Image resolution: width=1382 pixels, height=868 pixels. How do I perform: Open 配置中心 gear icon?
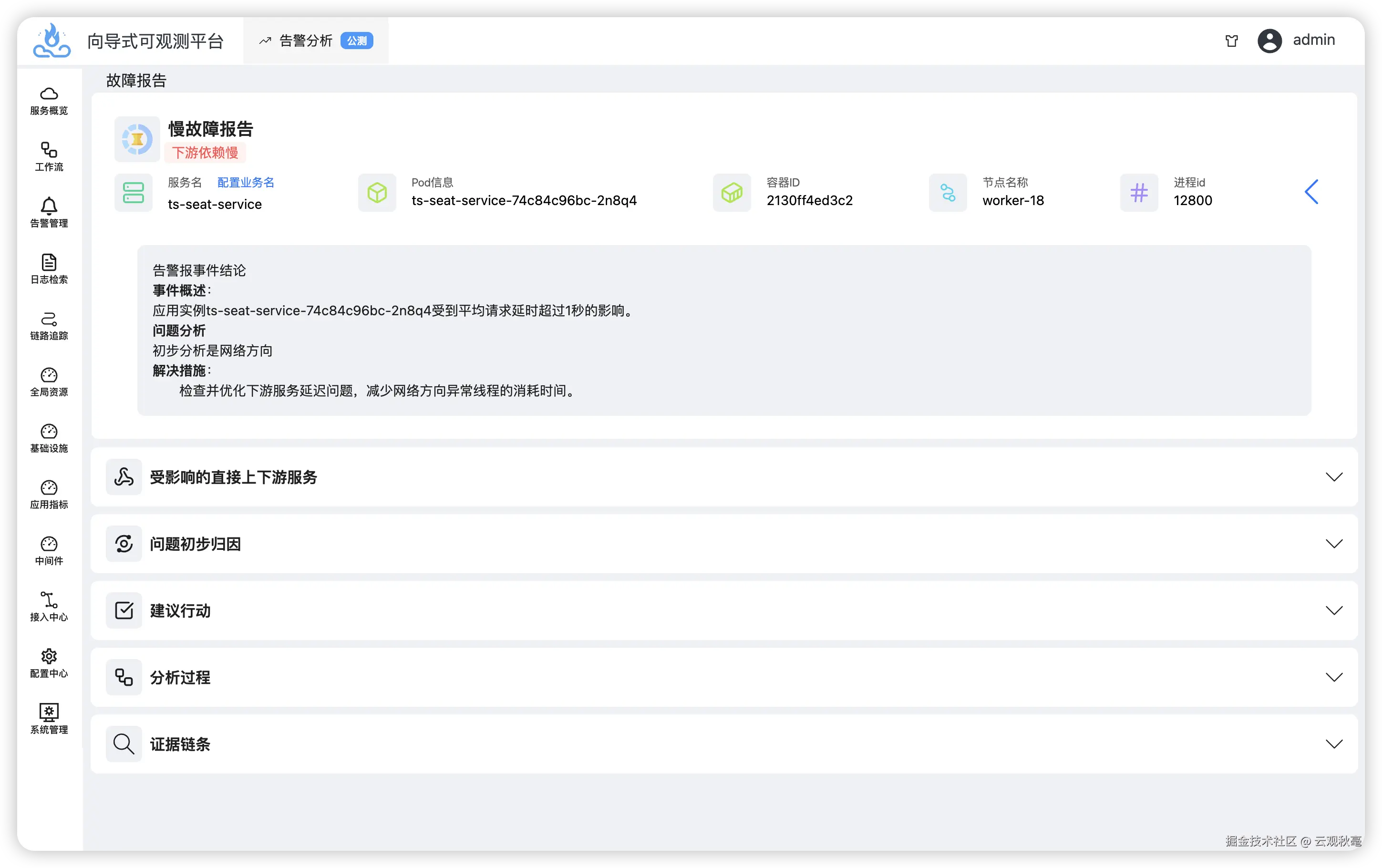point(49,657)
